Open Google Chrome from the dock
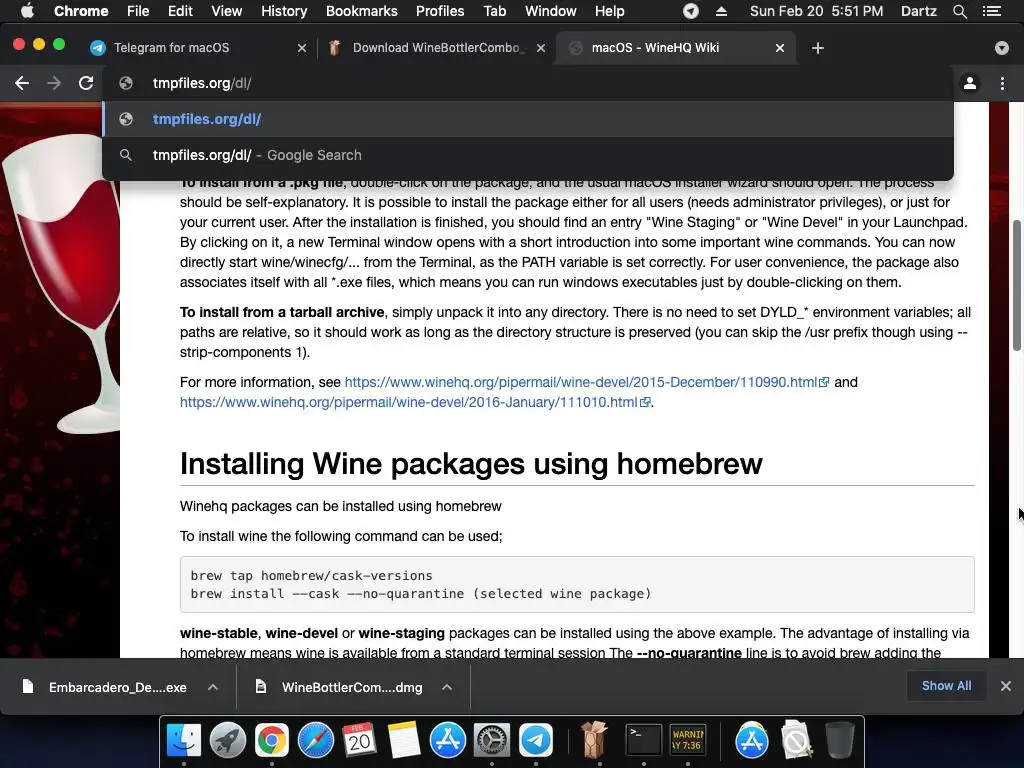Image resolution: width=1024 pixels, height=768 pixels. click(272, 740)
